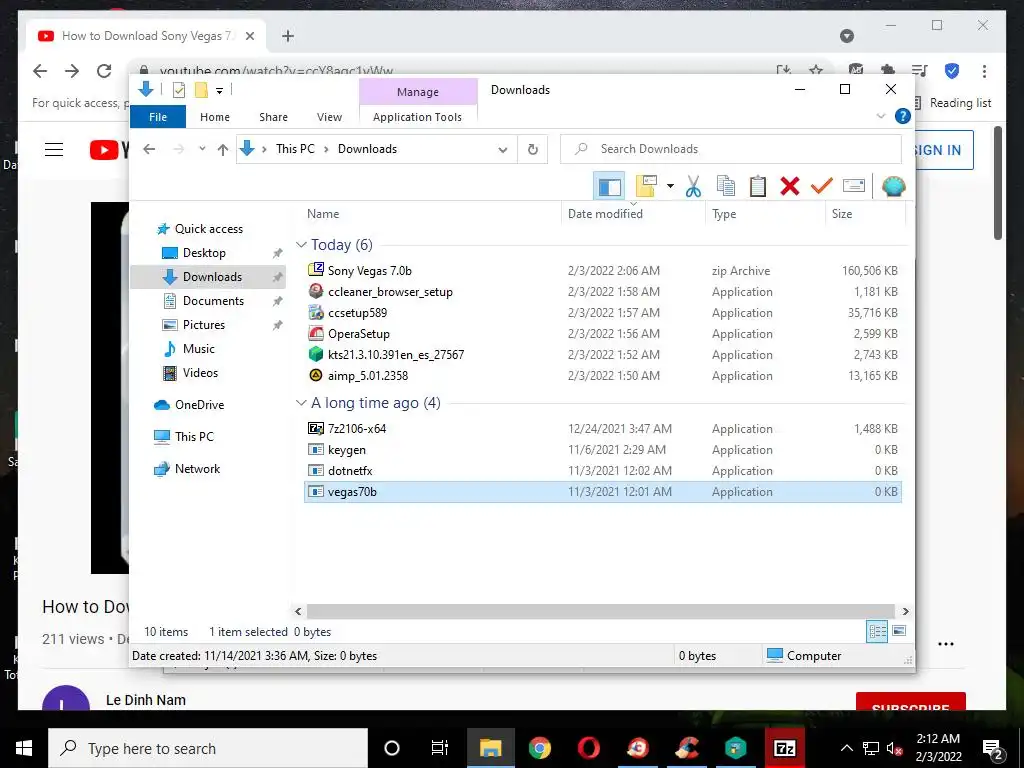The width and height of the screenshot is (1024, 768).
Task: Open recent locations dropdown arrow
Action: tap(202, 149)
